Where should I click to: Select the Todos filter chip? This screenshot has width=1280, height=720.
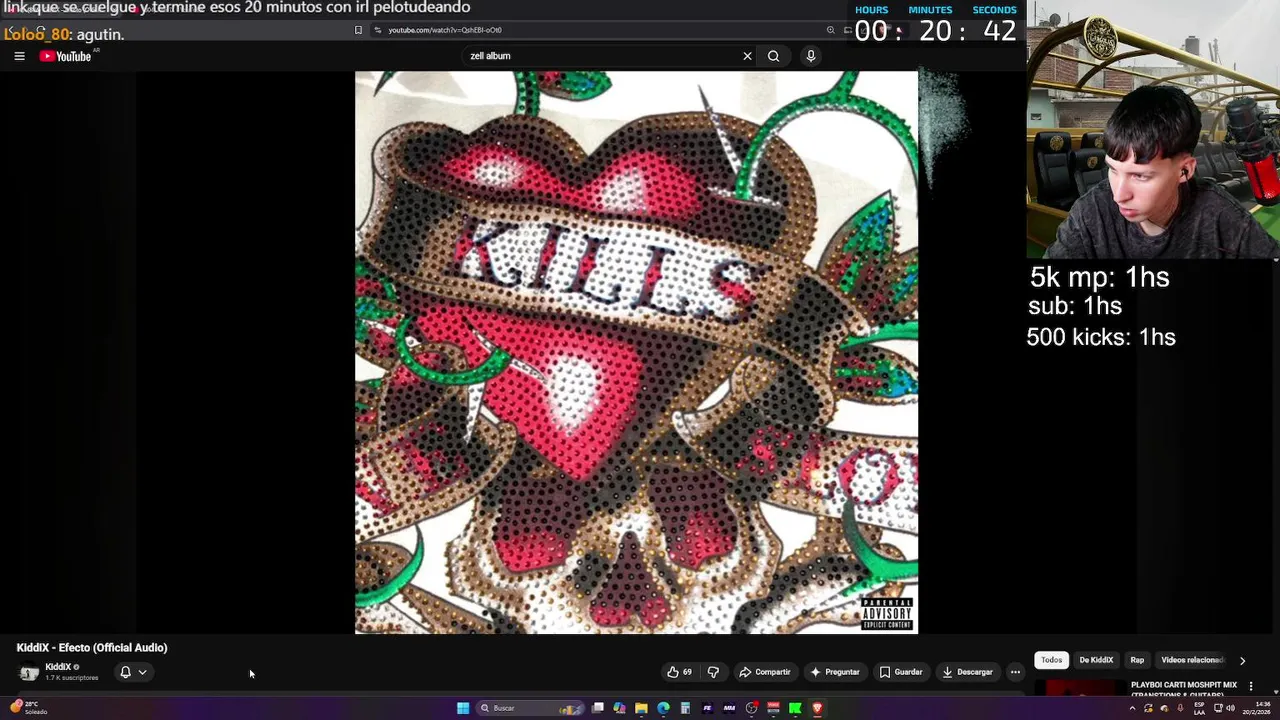point(1051,660)
